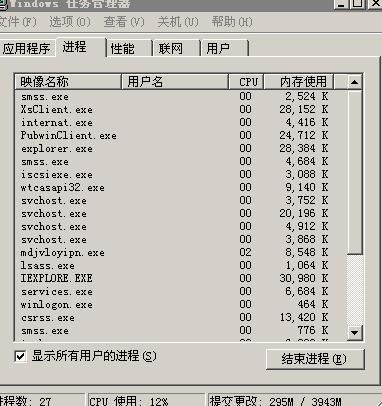The image size is (382, 406).
Task: Select wtcasapi32.exe process row
Action: [180, 188]
